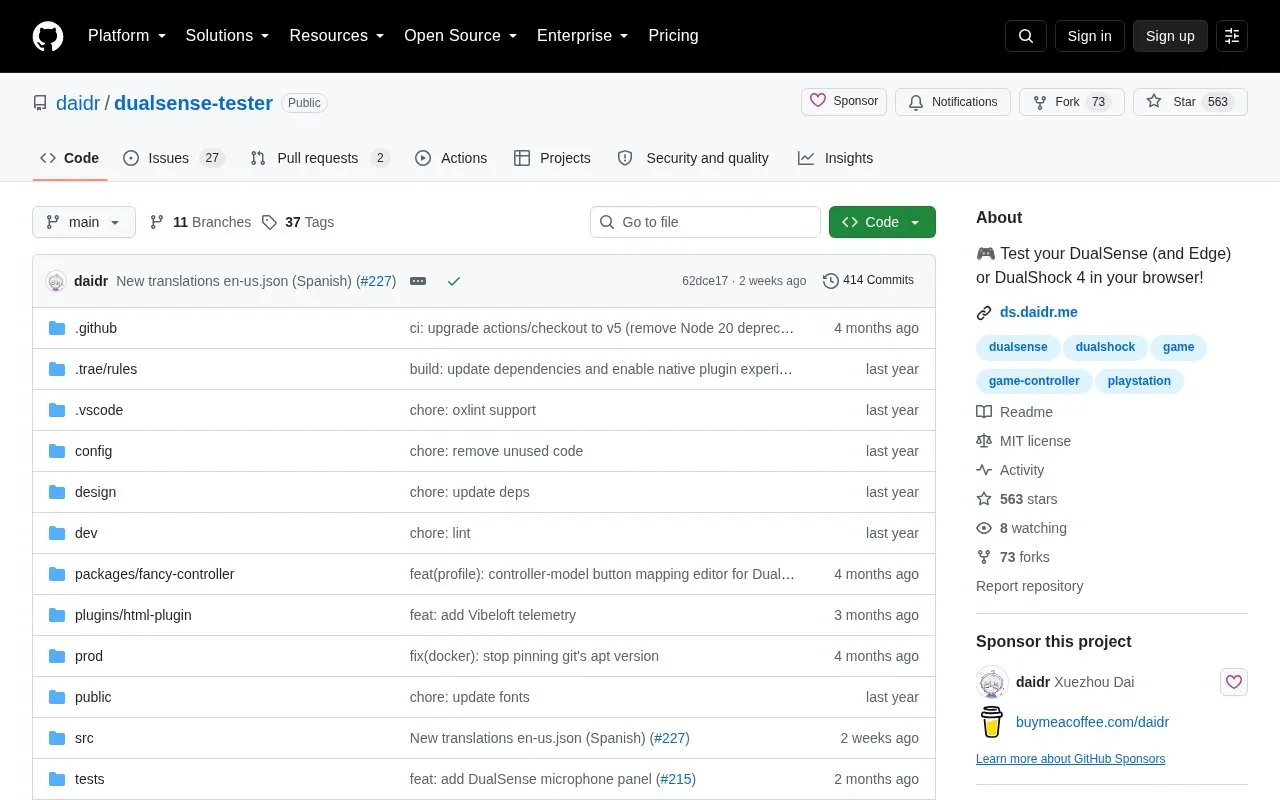Open daidr avatar in Sponsor this project
This screenshot has width=1280, height=800.
(992, 682)
